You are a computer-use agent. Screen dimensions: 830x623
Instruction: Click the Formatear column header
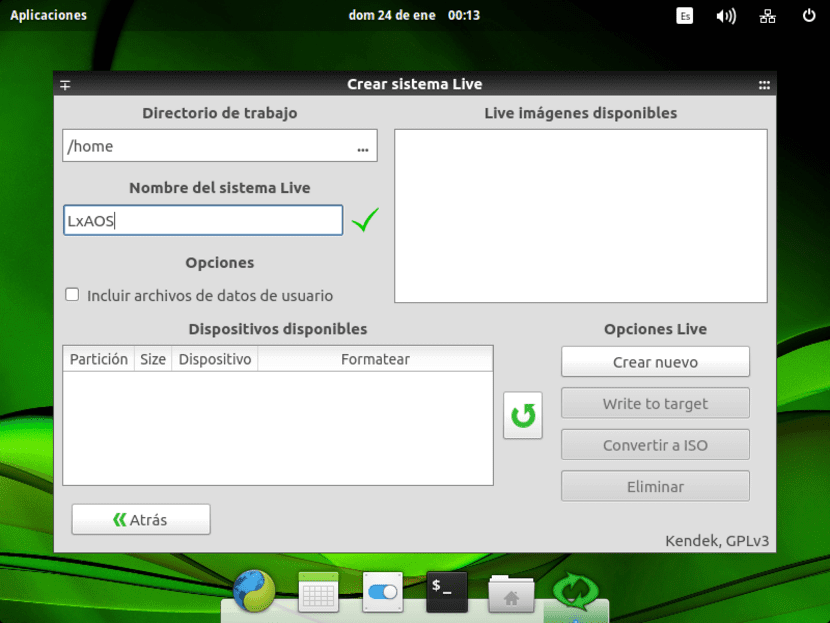(x=375, y=359)
